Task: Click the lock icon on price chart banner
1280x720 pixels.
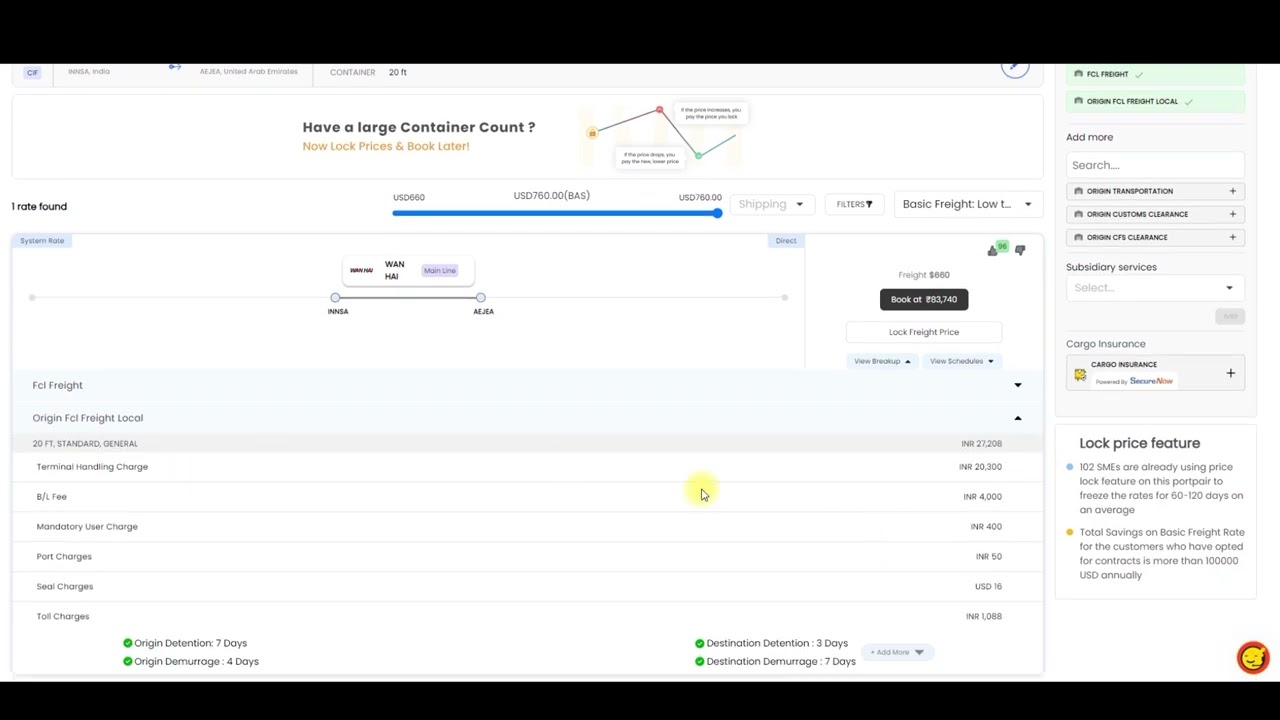Action: click(592, 133)
